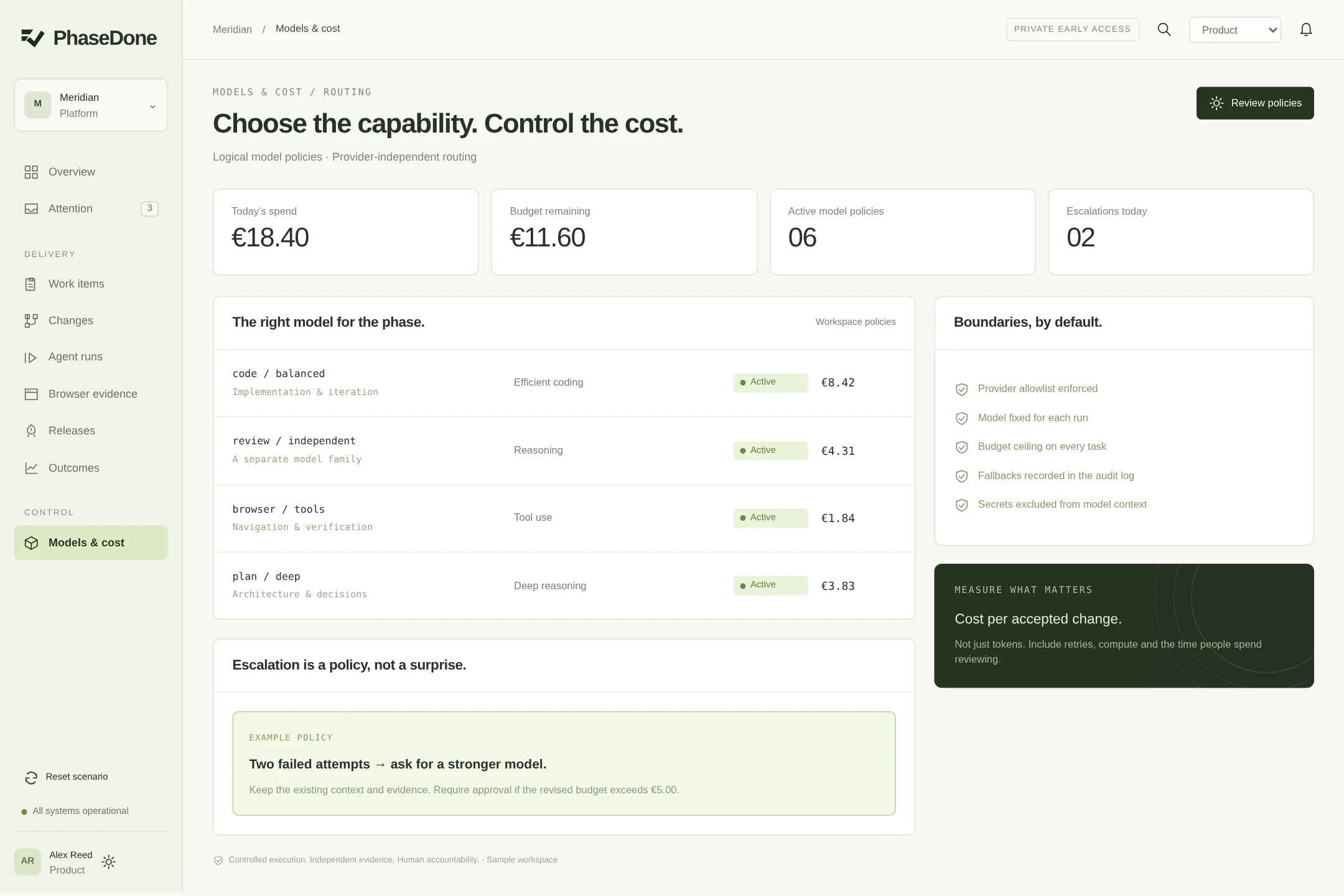Select Models & cost nav item
Screen dimensions: 1344x896
[91, 543]
